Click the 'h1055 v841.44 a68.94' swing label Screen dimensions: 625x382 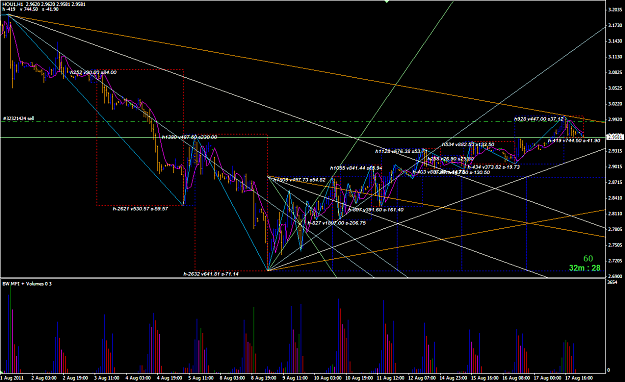click(356, 168)
